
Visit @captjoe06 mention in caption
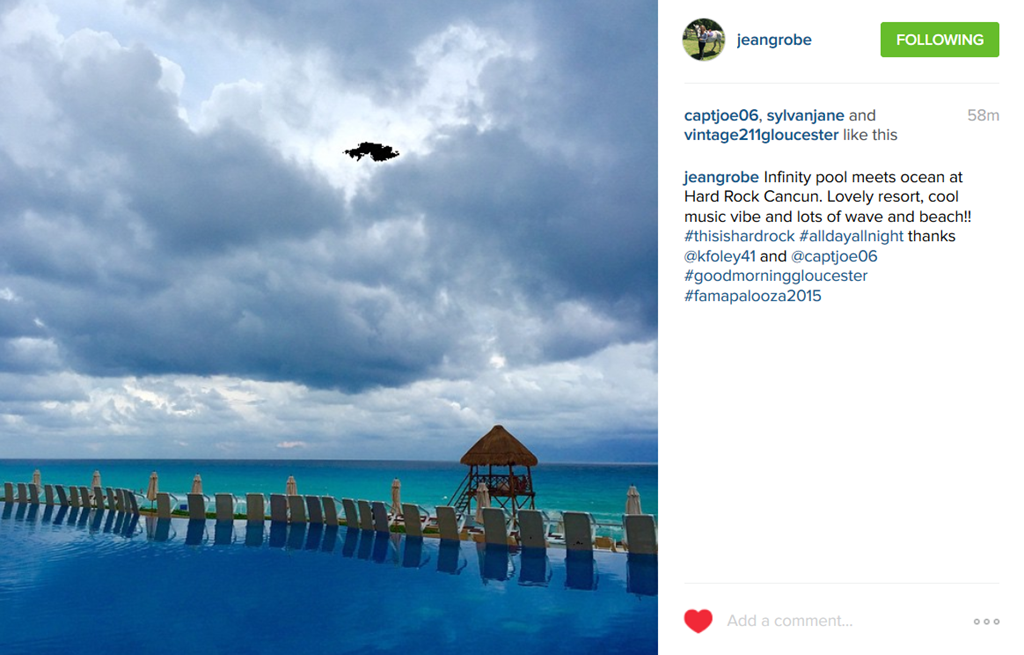click(x=834, y=256)
